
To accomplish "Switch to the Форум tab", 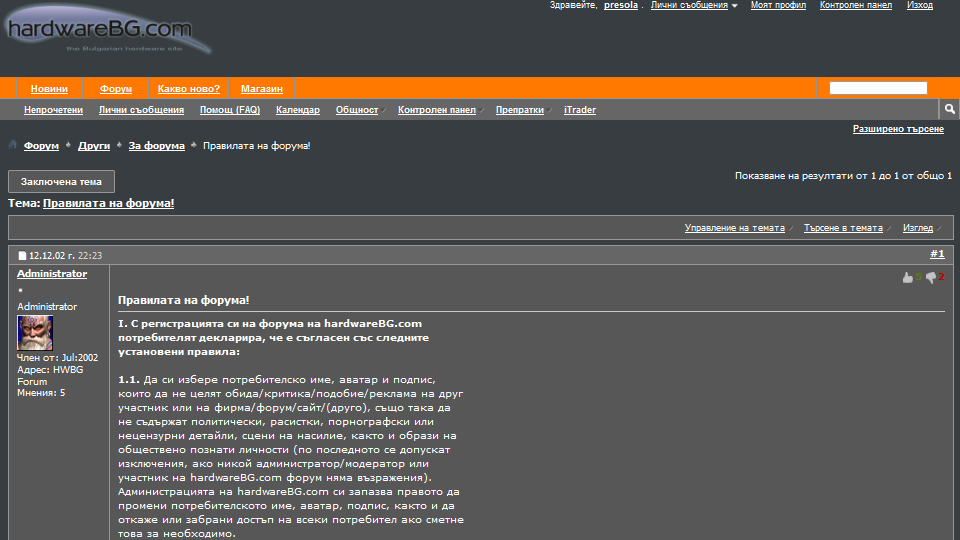I will coord(116,89).
